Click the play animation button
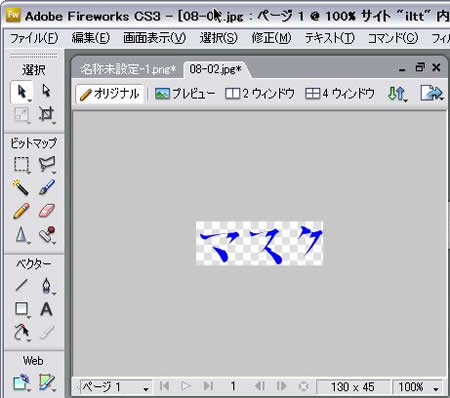The width and height of the screenshot is (450, 398). (x=186, y=386)
